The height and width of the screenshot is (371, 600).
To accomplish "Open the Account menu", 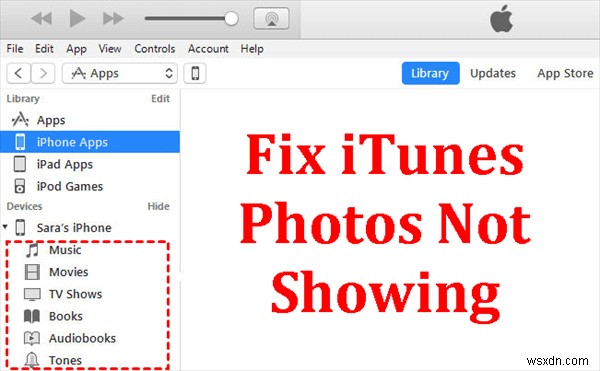I will [208, 49].
